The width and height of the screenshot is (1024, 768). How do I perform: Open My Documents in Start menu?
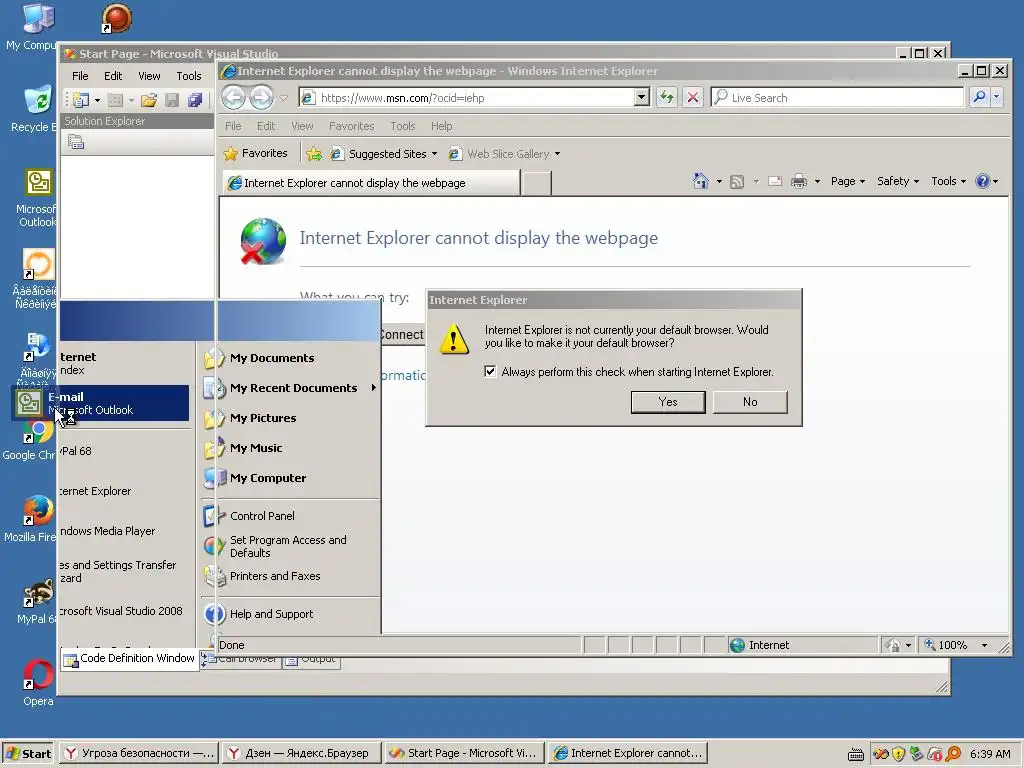(x=291, y=358)
